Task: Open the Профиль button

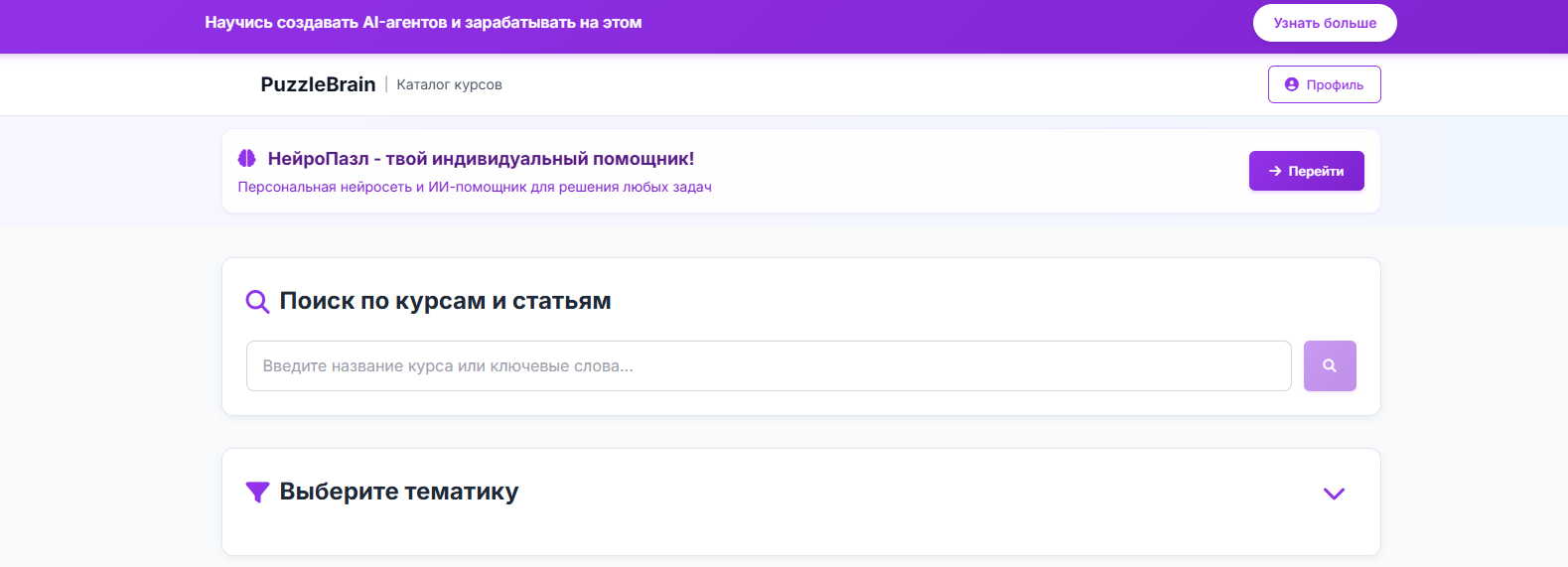Action: [1324, 85]
